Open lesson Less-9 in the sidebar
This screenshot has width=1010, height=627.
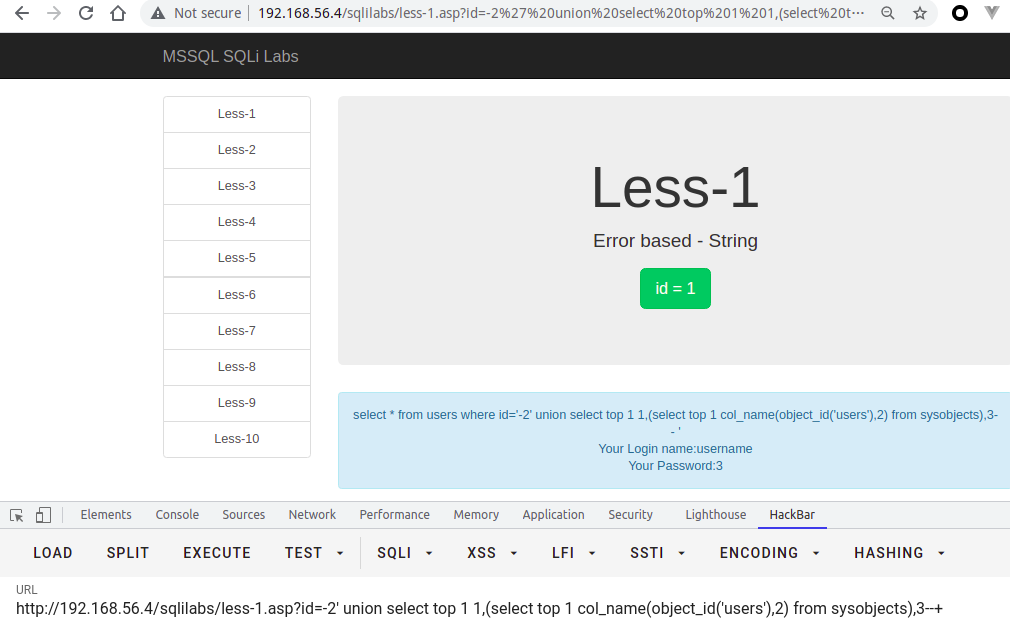[237, 403]
